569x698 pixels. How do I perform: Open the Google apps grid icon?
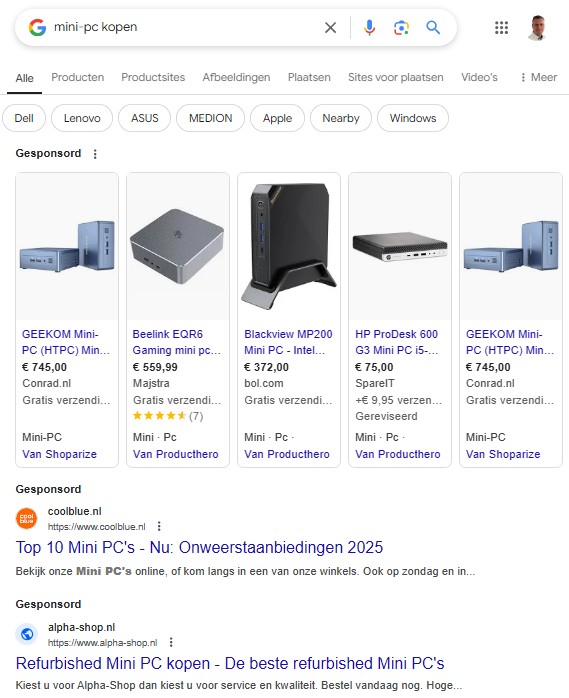pyautogui.click(x=501, y=28)
